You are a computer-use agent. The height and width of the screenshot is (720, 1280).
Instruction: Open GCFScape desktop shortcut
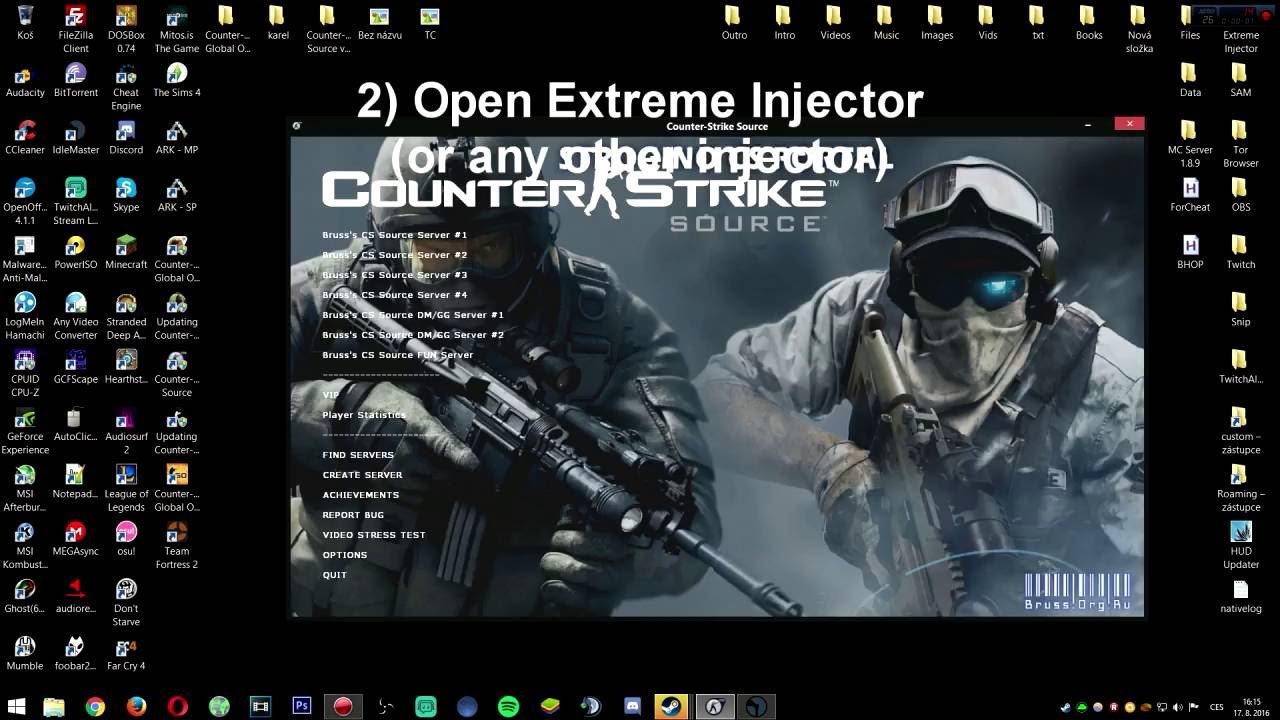tap(76, 365)
